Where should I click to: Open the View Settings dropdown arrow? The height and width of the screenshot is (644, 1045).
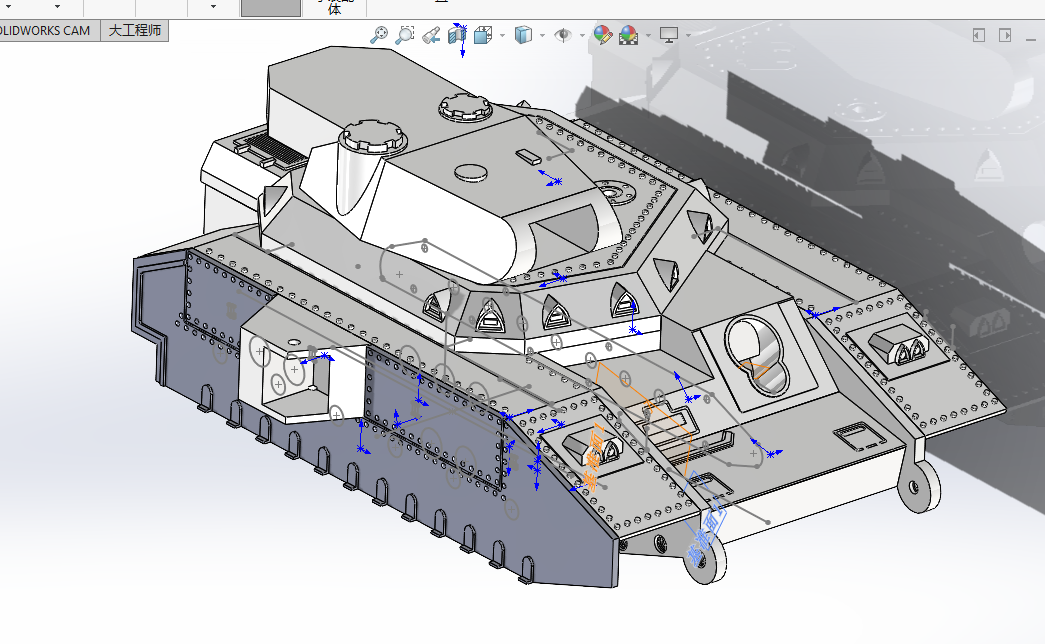coord(688,35)
